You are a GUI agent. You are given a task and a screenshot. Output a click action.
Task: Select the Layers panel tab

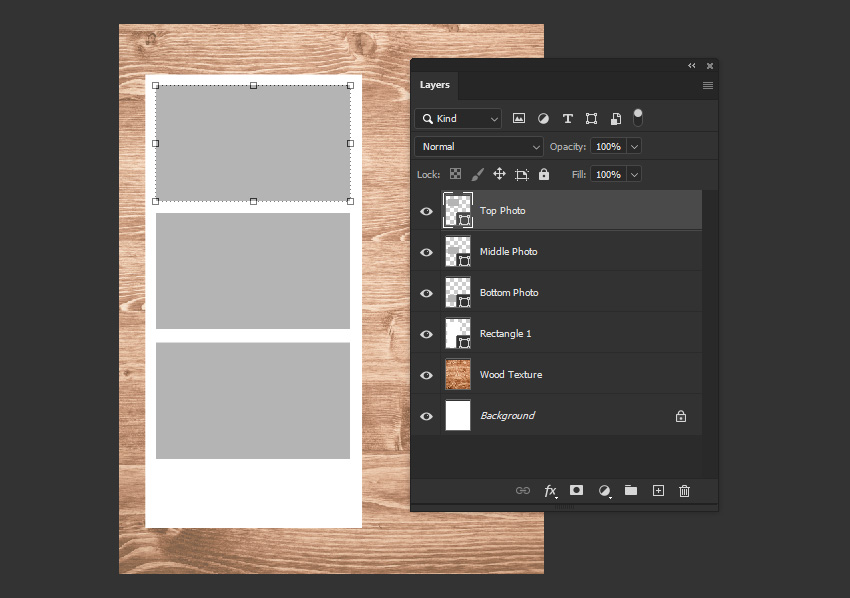pos(435,85)
